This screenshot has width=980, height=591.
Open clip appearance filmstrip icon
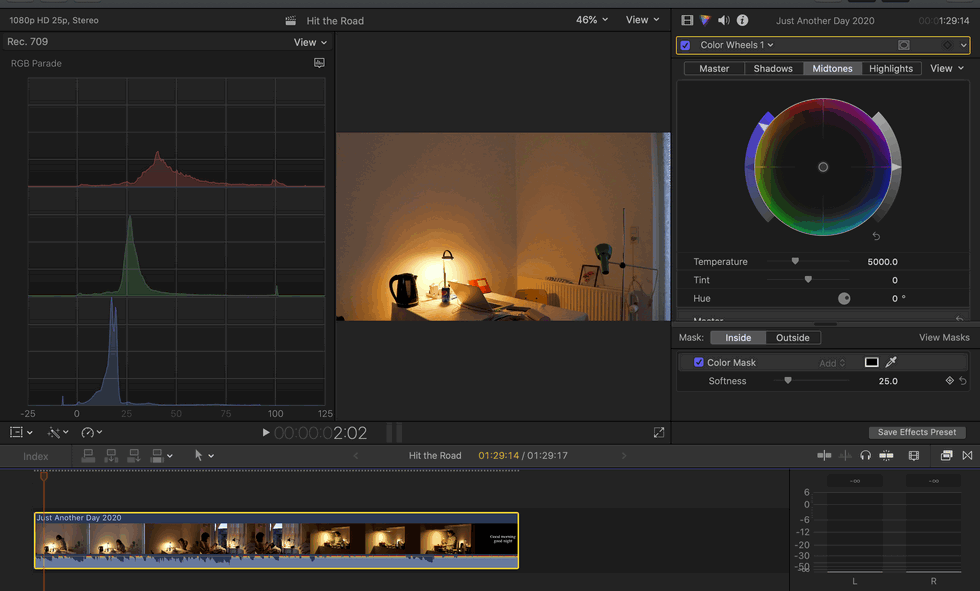(x=914, y=455)
